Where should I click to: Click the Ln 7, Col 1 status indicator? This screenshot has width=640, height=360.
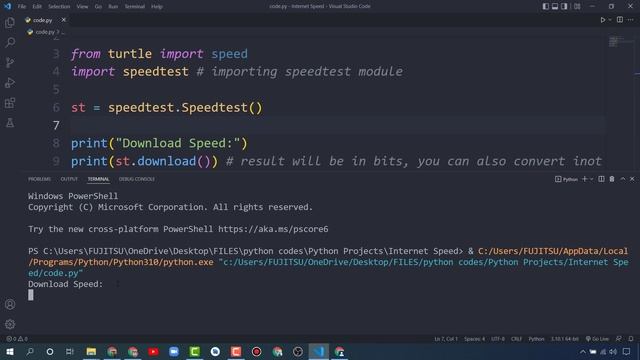(x=446, y=339)
